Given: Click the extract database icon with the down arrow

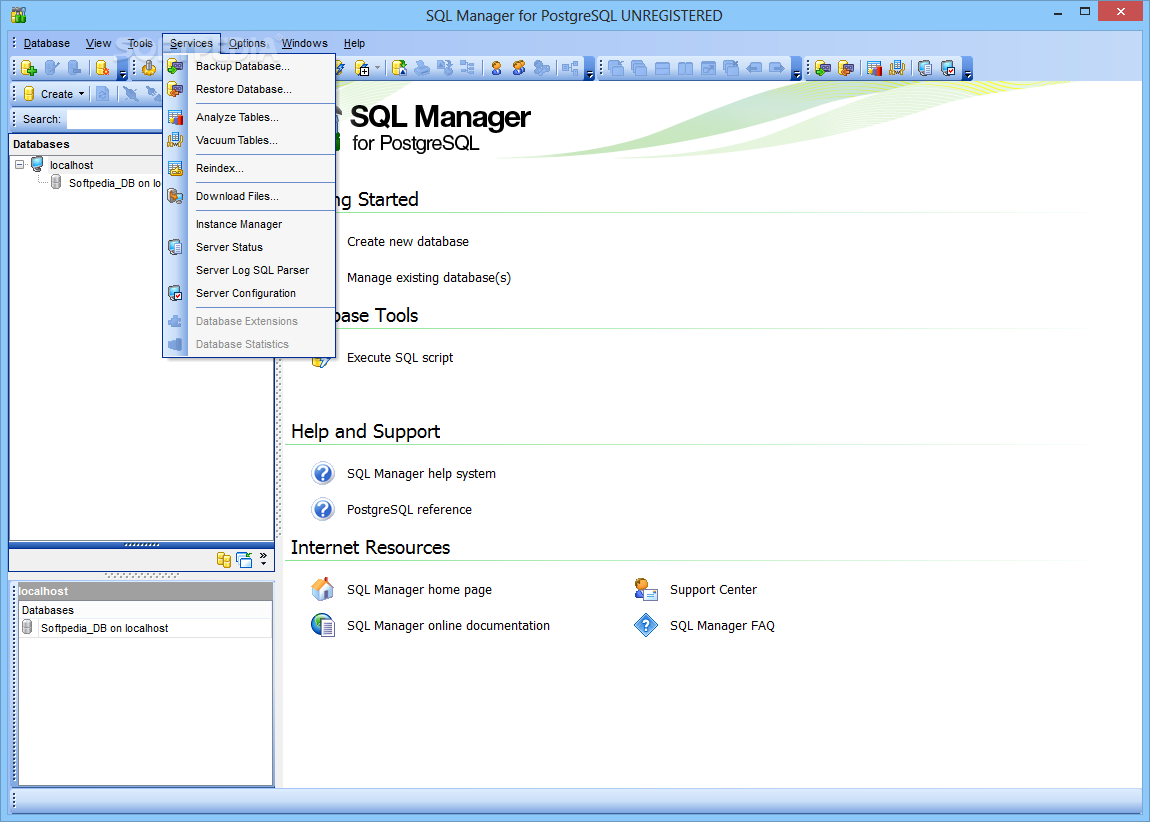Looking at the screenshot, I should [399, 68].
